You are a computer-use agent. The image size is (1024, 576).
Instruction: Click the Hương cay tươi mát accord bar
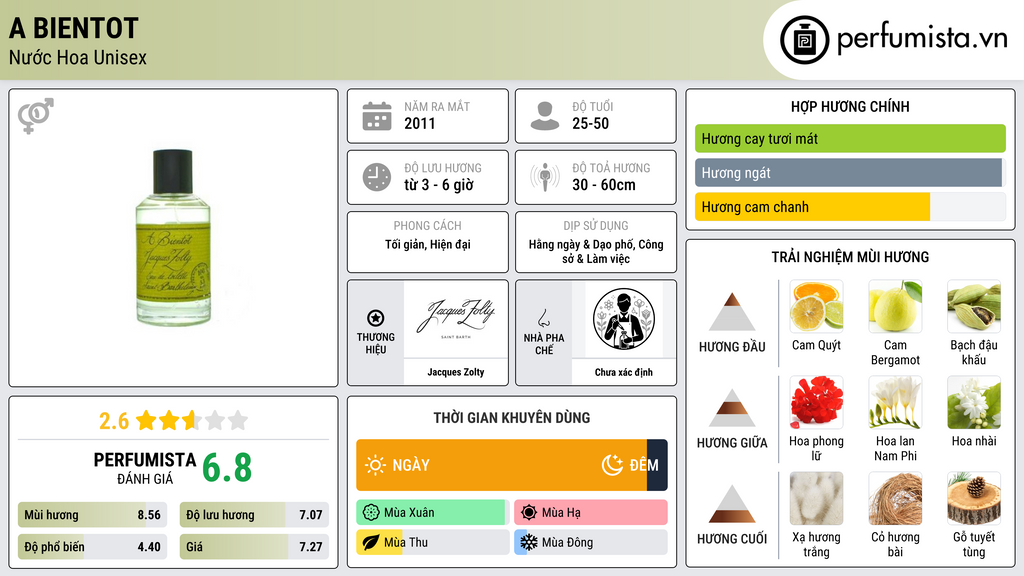[x=850, y=138]
